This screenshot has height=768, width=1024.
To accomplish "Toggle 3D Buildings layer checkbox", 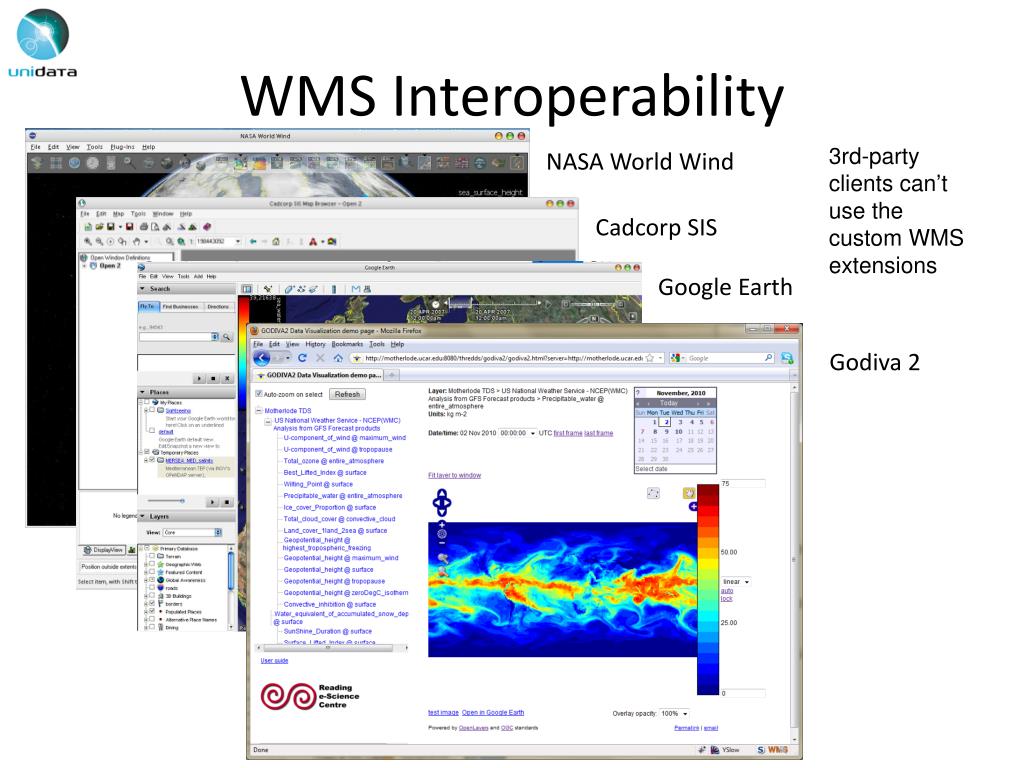I will click(152, 596).
